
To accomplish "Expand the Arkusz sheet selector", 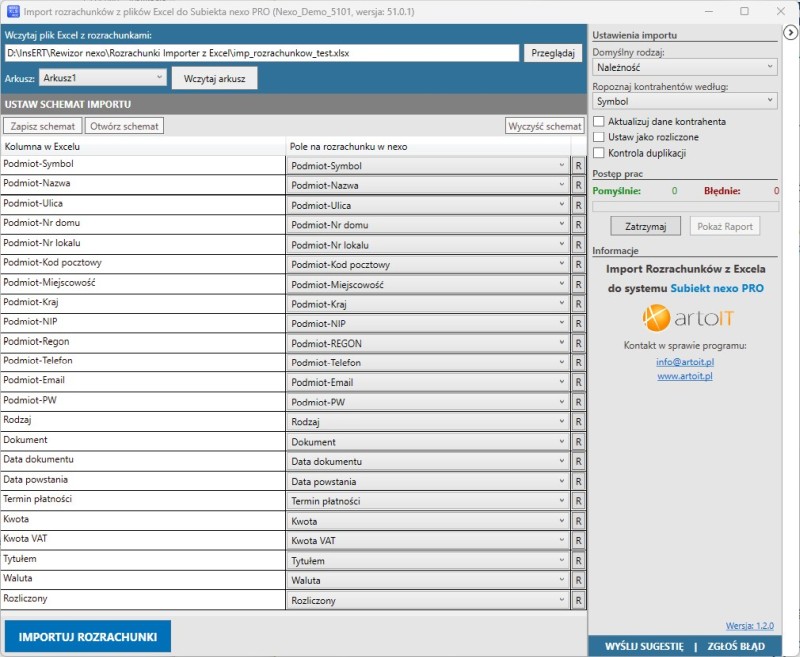I will point(103,77).
